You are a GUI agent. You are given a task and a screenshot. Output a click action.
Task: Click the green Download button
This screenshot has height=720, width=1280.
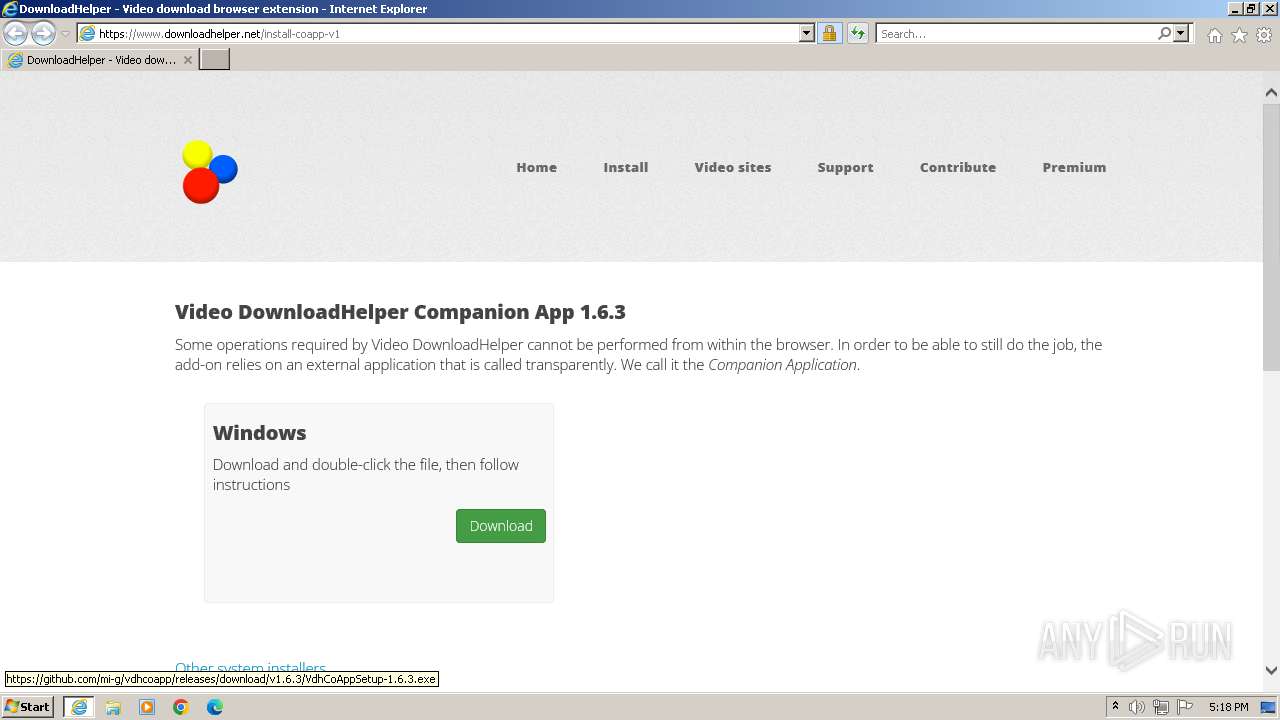501,526
